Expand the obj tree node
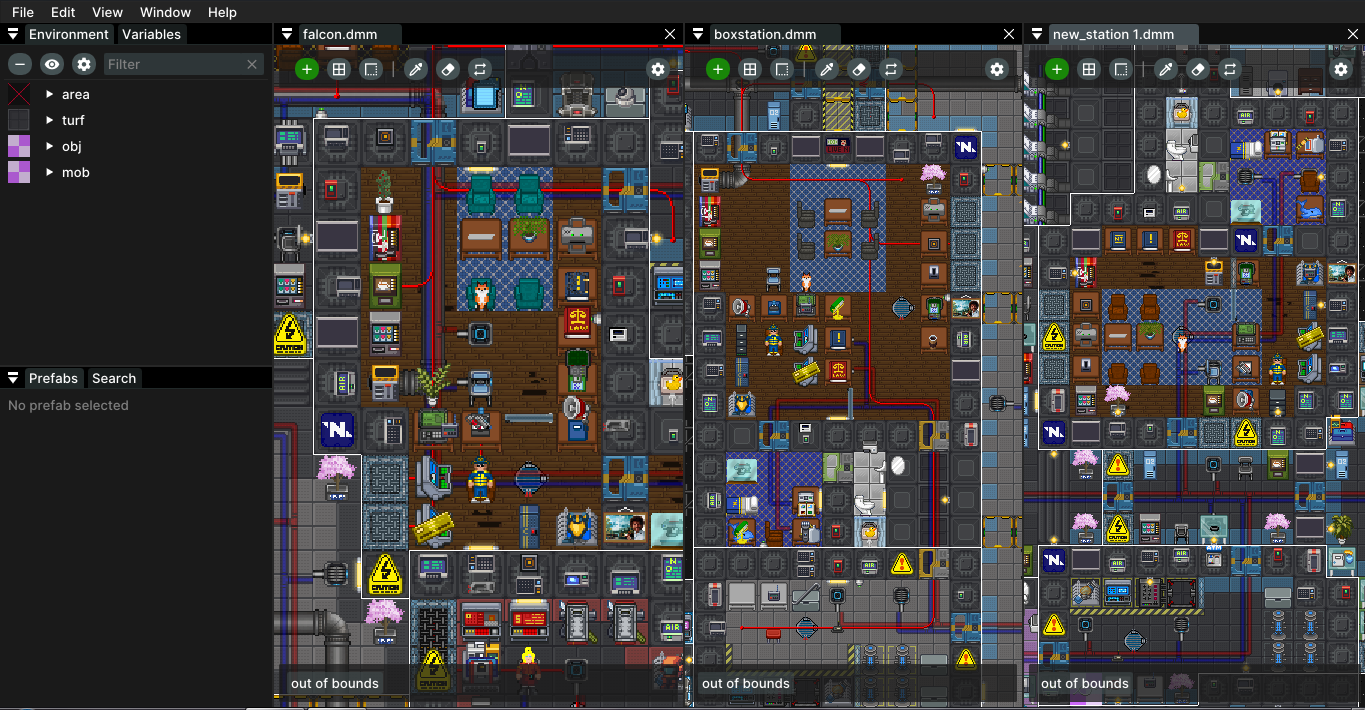Viewport: 1365px width, 710px height. tap(49, 146)
